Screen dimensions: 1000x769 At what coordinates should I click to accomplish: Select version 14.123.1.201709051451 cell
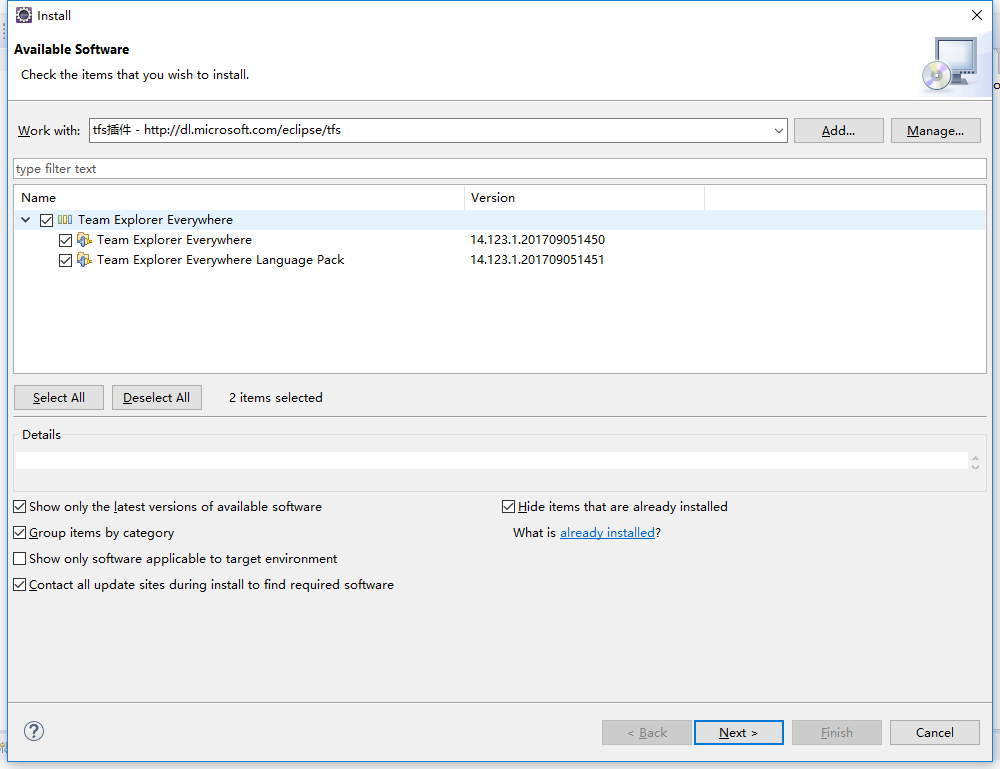click(537, 260)
